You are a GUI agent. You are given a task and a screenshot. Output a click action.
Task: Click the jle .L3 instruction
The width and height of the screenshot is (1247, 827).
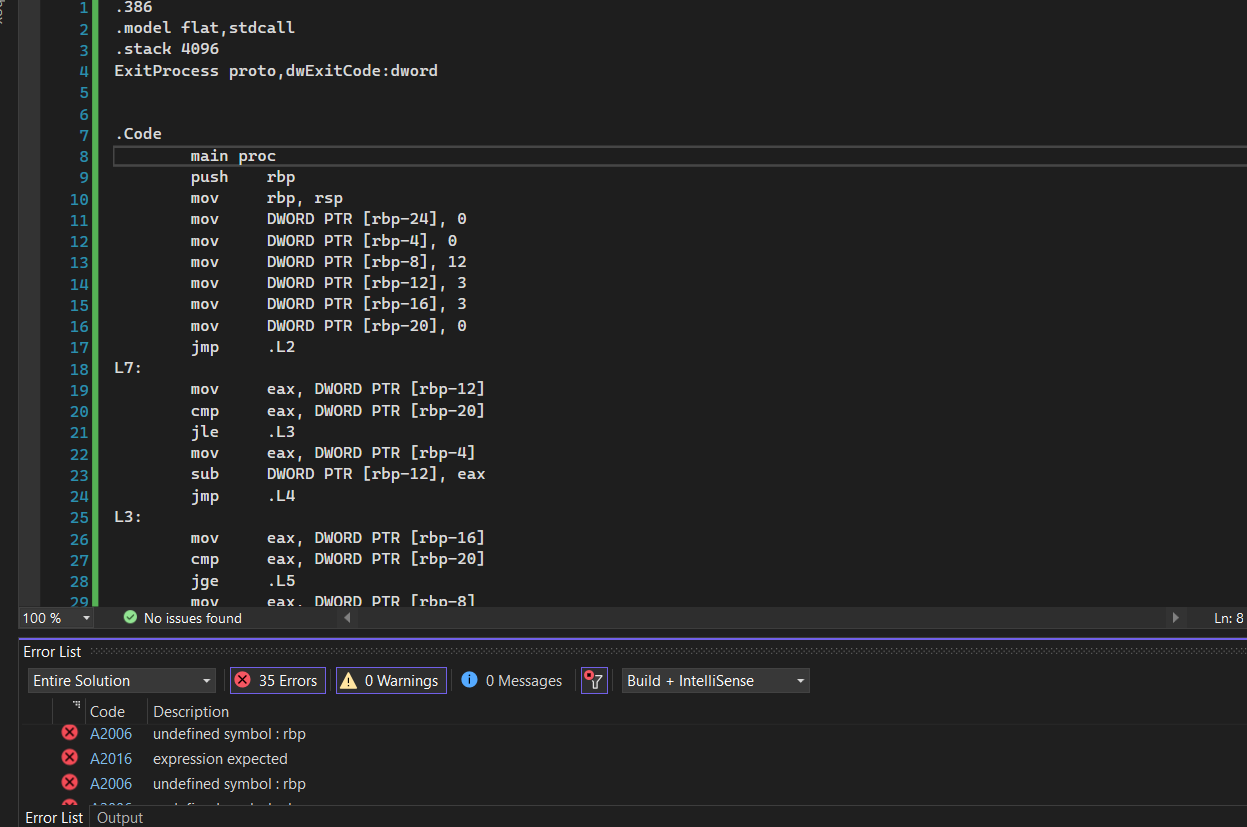point(243,432)
